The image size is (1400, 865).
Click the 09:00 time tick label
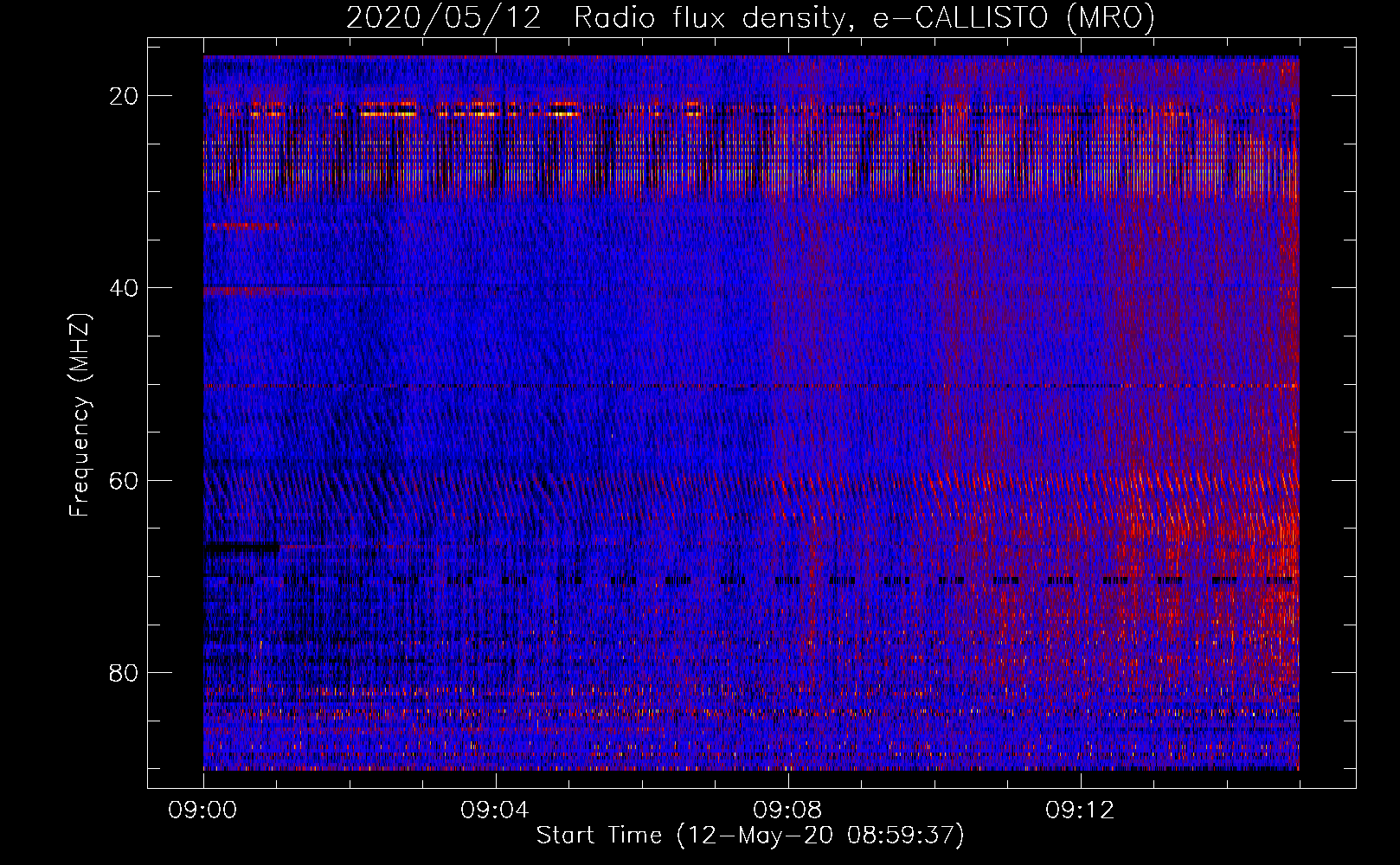pyautogui.click(x=203, y=811)
